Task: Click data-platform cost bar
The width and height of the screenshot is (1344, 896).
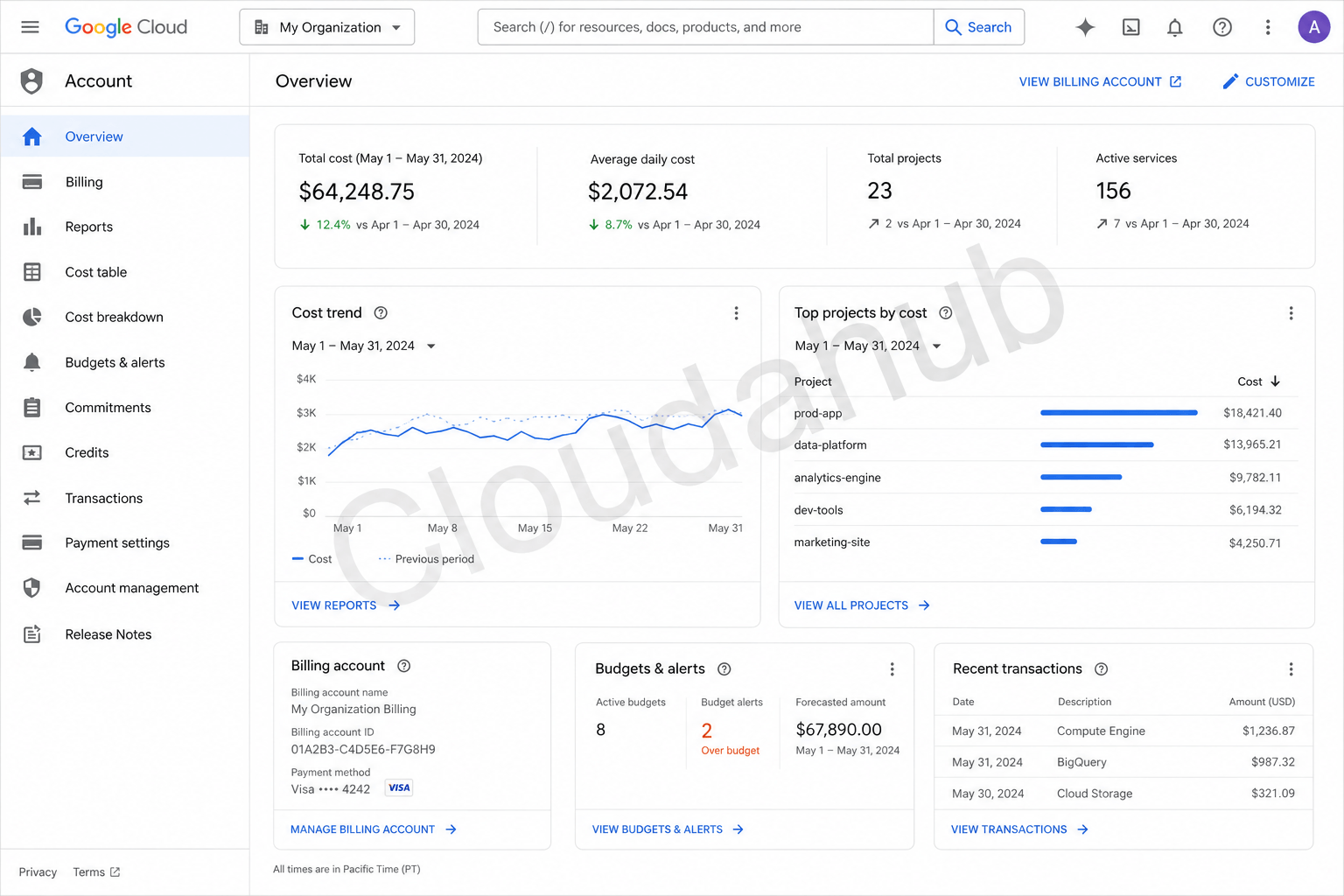Action: [1096, 445]
